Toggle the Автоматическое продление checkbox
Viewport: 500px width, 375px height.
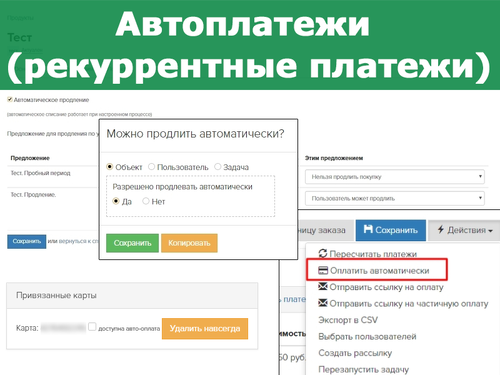(x=10, y=99)
